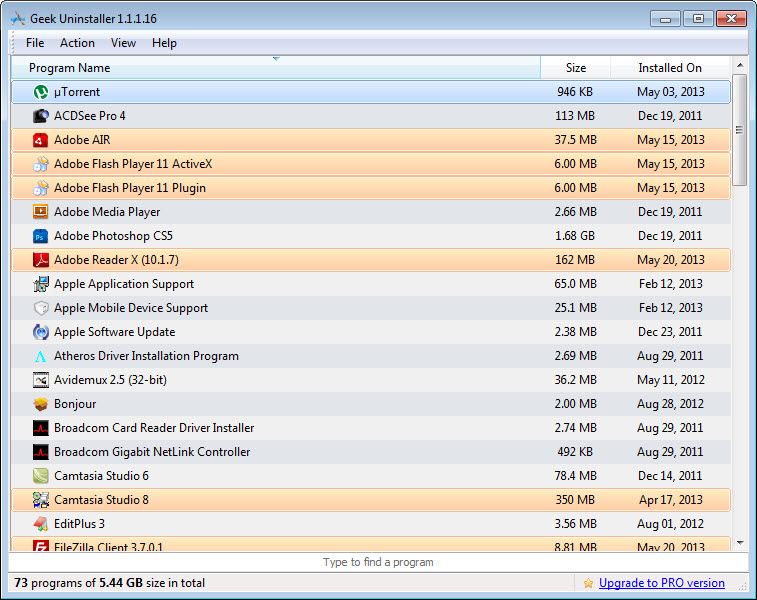Image resolution: width=757 pixels, height=600 pixels.
Task: Click the Adobe Flash Player 11 ActiveX icon
Action: coord(41,164)
